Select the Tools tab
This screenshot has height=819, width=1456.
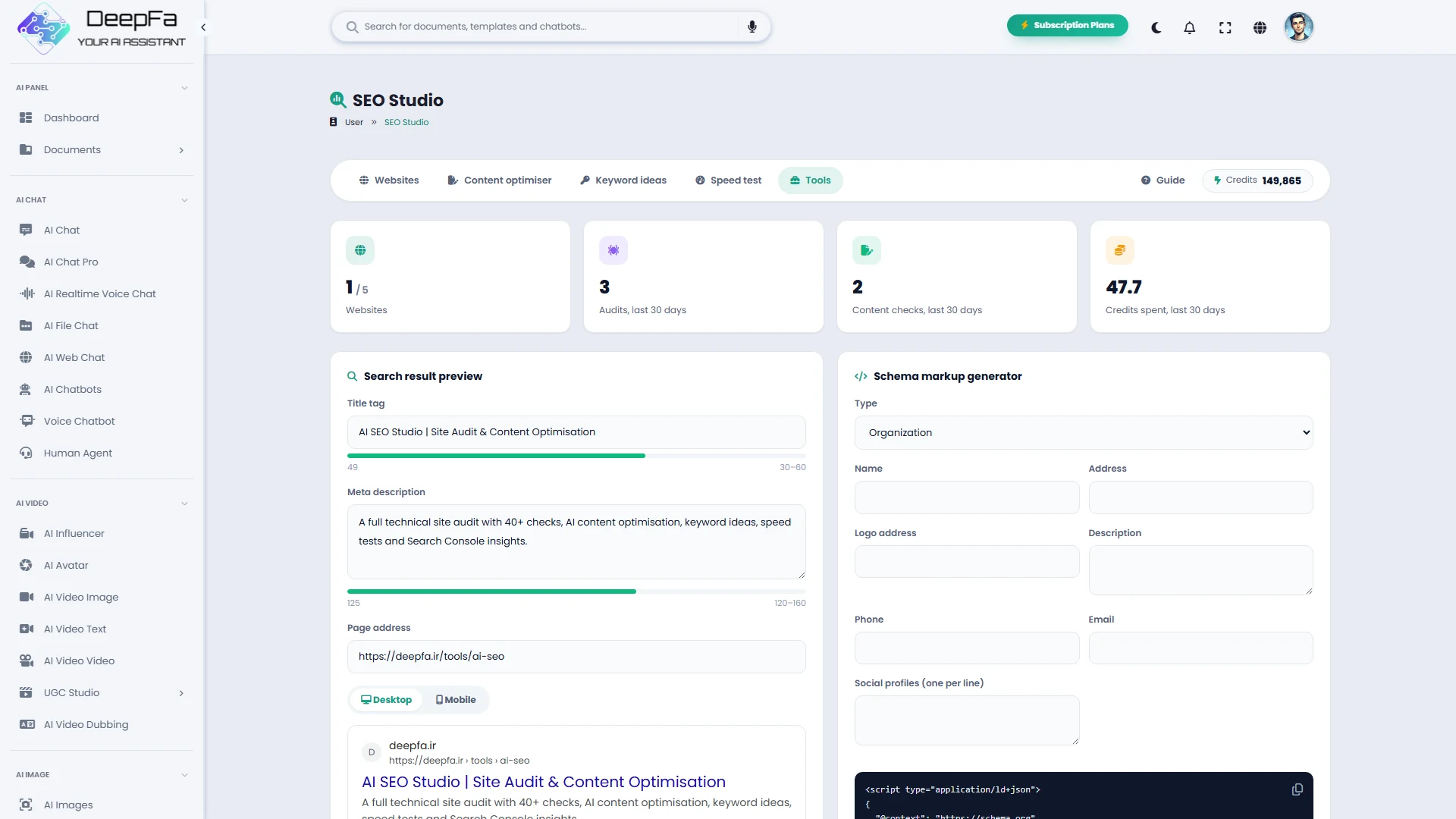[811, 180]
